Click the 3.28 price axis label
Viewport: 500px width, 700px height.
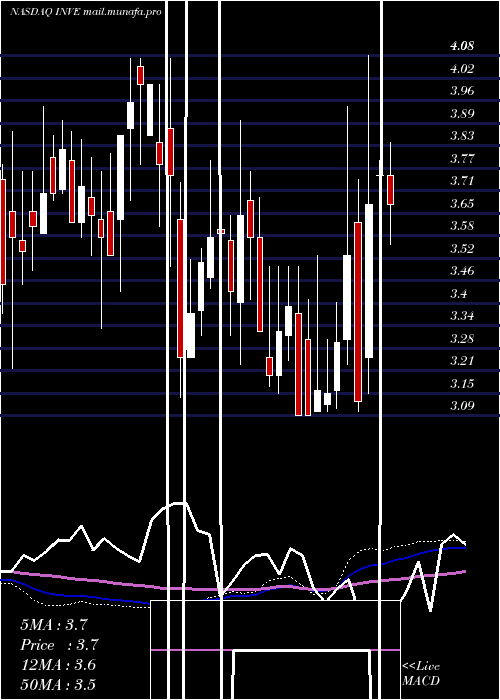(462, 338)
